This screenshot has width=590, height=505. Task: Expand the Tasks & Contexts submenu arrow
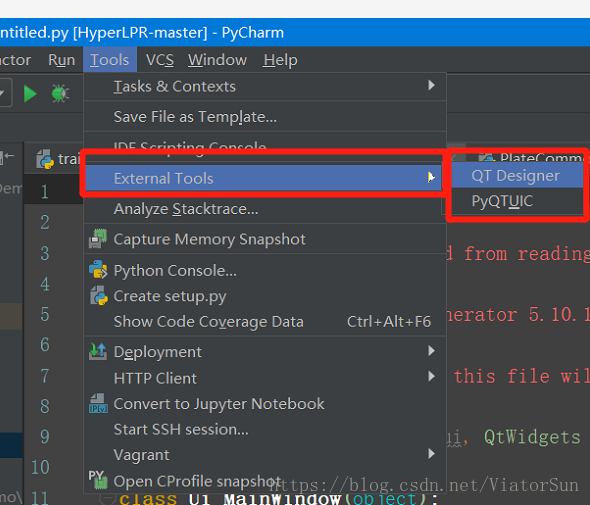431,85
